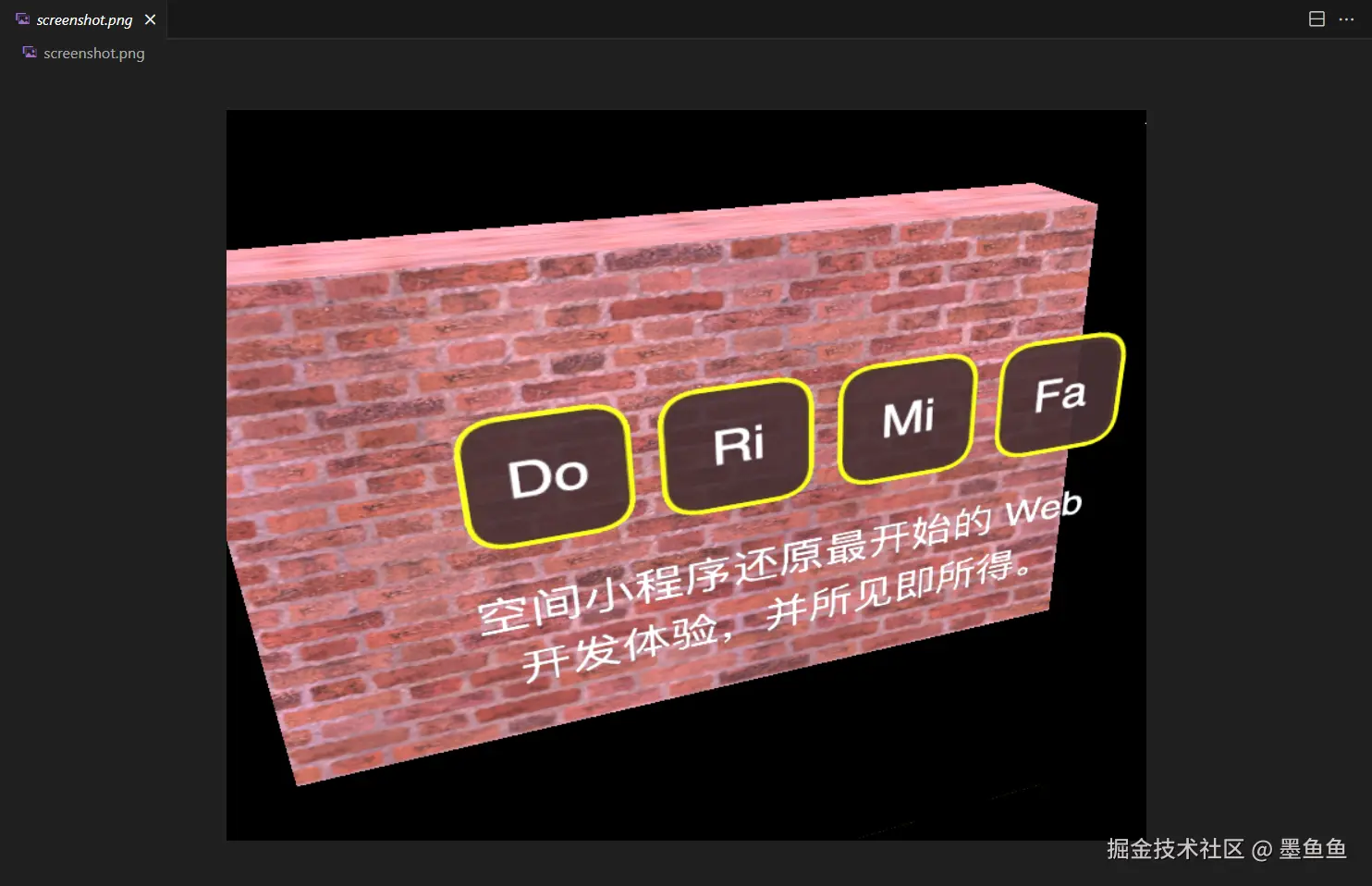
Task: Click the image icon beside screenshot.png in the sidebar
Action: (x=29, y=53)
